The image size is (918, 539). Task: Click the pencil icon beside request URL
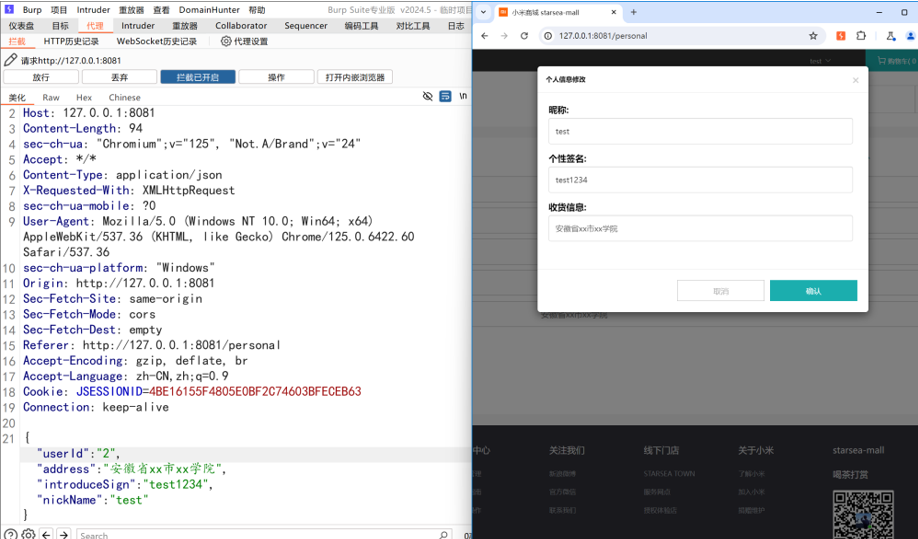11,60
